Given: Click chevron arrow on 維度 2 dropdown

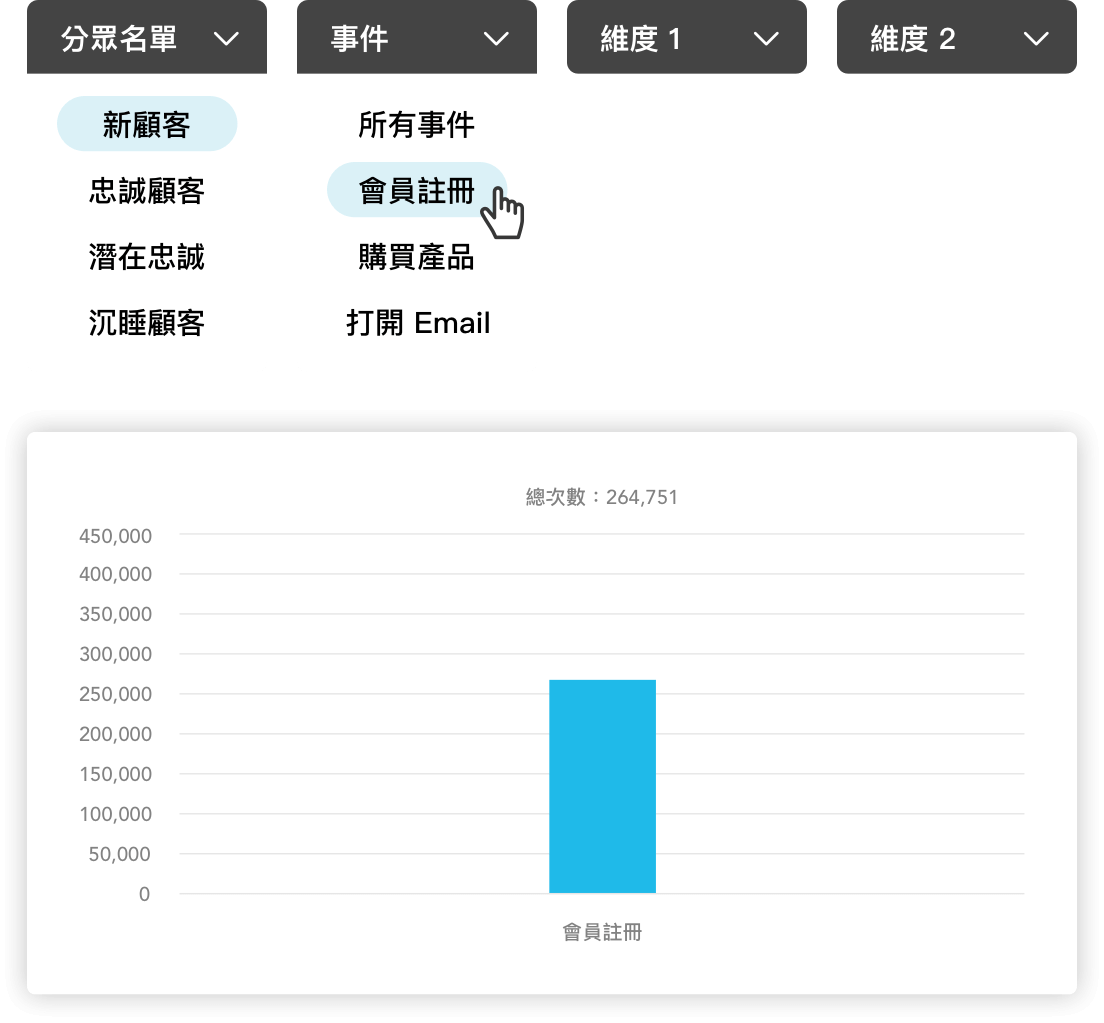Looking at the screenshot, I should pos(1036,39).
